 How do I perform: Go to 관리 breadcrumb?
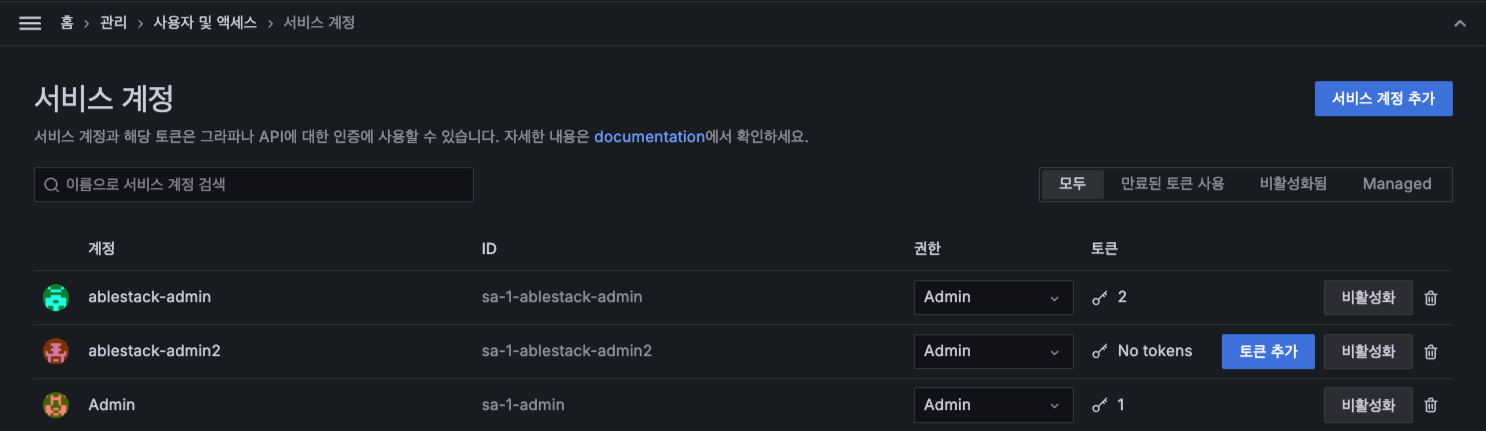pyautogui.click(x=114, y=22)
